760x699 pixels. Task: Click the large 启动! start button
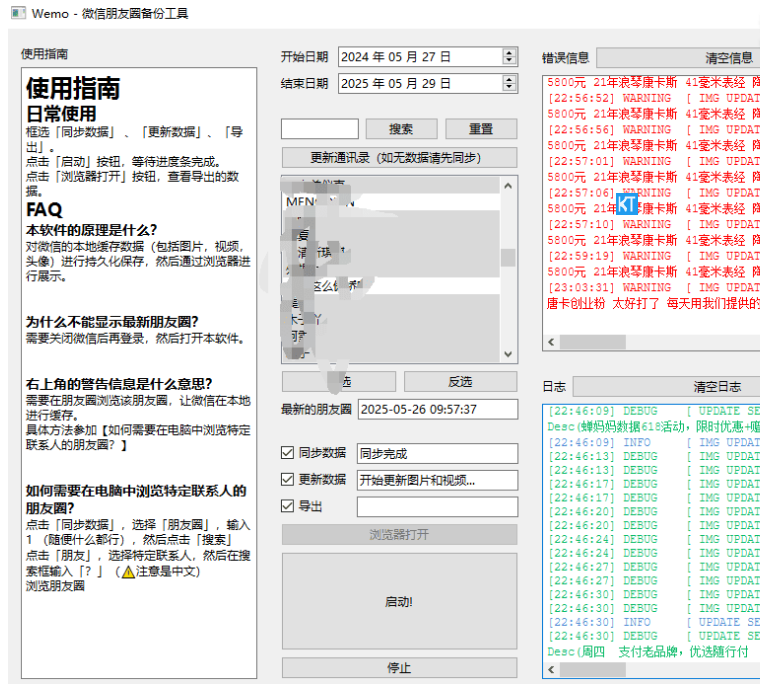tap(399, 602)
